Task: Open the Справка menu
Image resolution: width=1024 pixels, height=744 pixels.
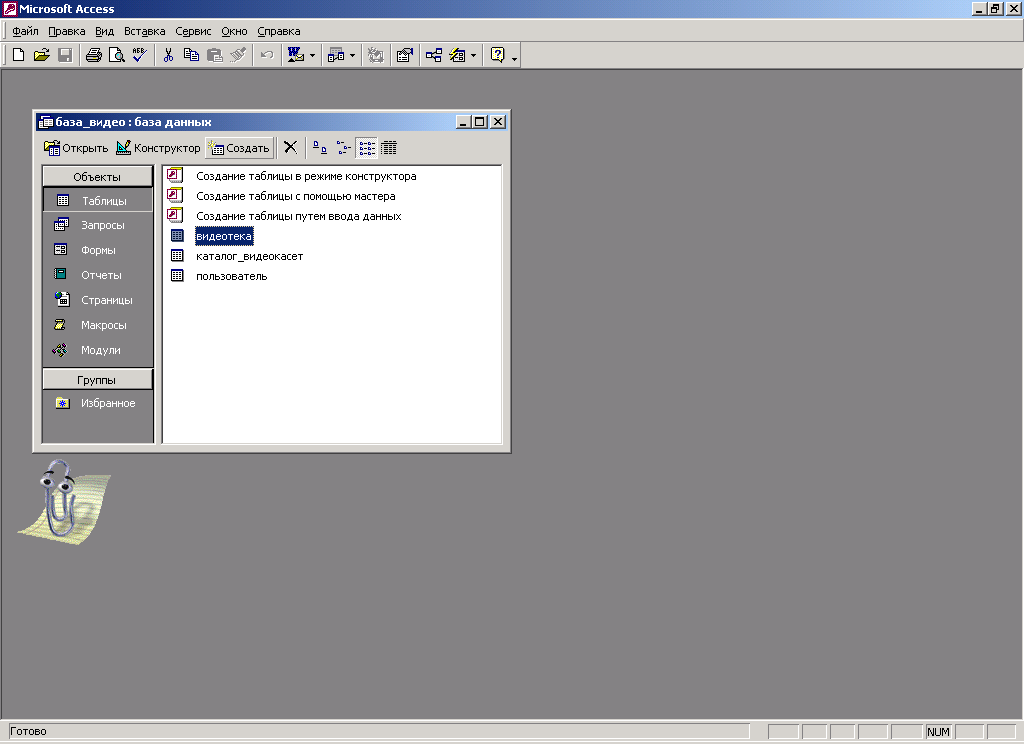Action: point(279,31)
